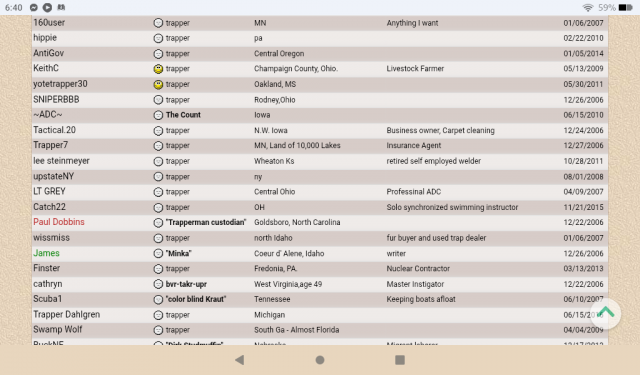Select "Keeping boats afloat" occupation text
This screenshot has height=375, width=640.
pos(421,299)
